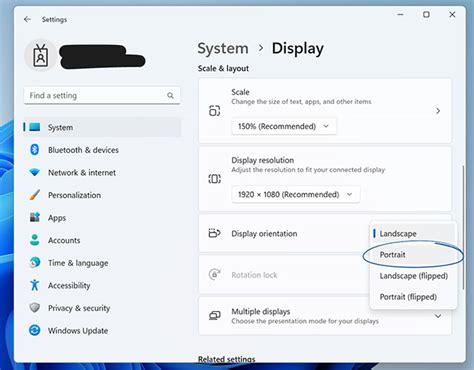Select Apps in the sidebar
This screenshot has width=474, height=370.
(102, 217)
